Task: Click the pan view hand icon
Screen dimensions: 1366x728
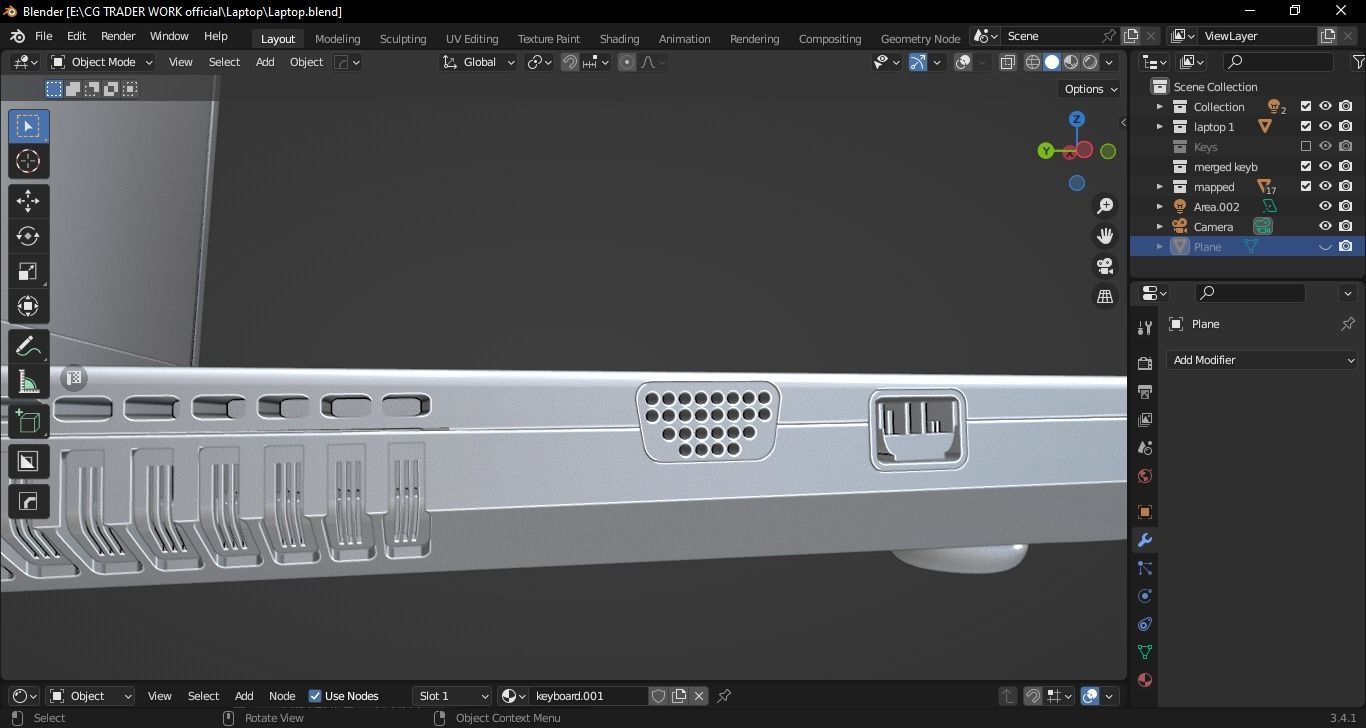Action: [1105, 236]
